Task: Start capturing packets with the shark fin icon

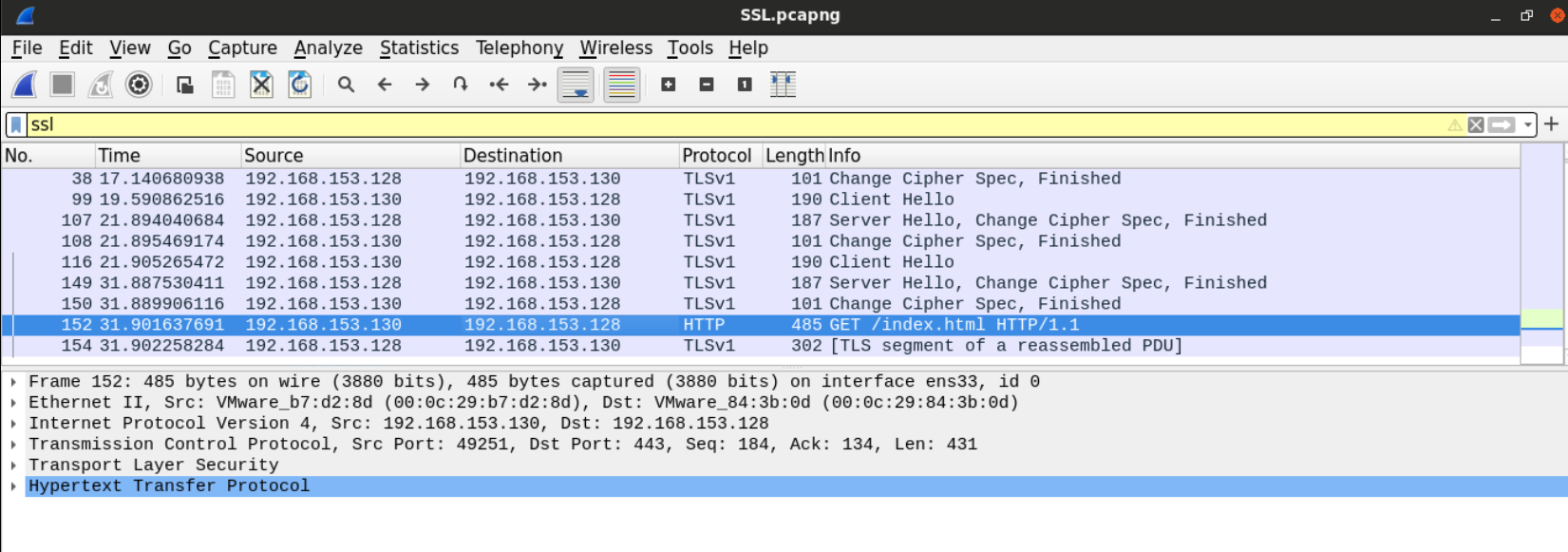Action: coord(25,85)
